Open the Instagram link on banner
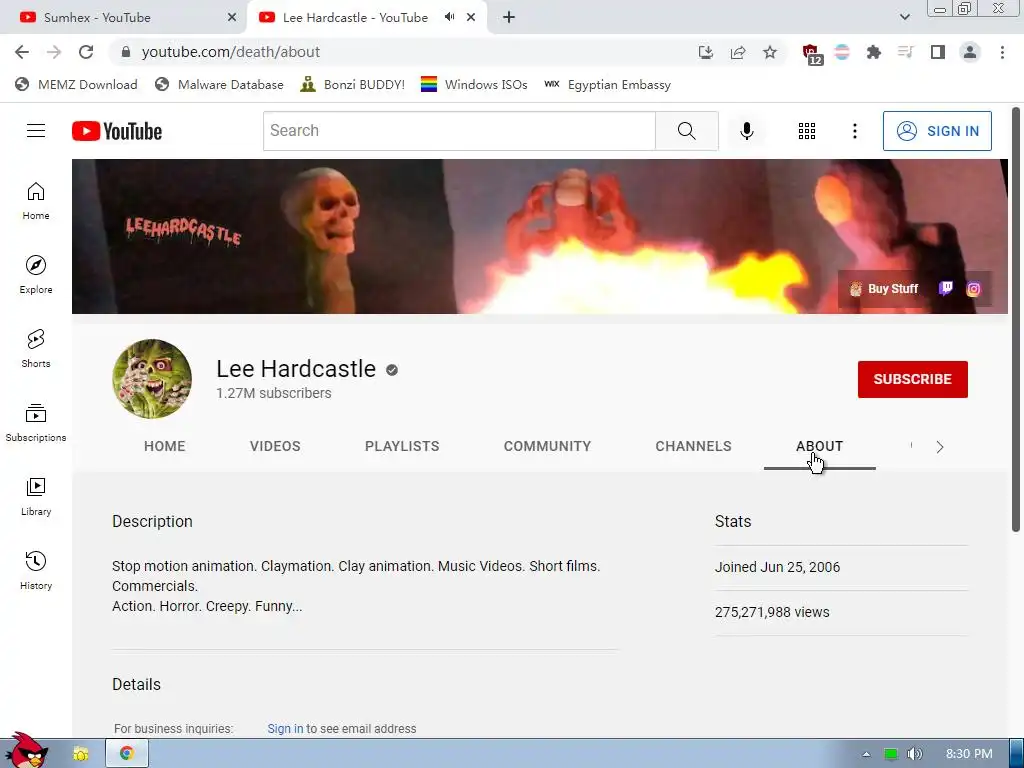This screenshot has height=768, width=1024. click(973, 289)
